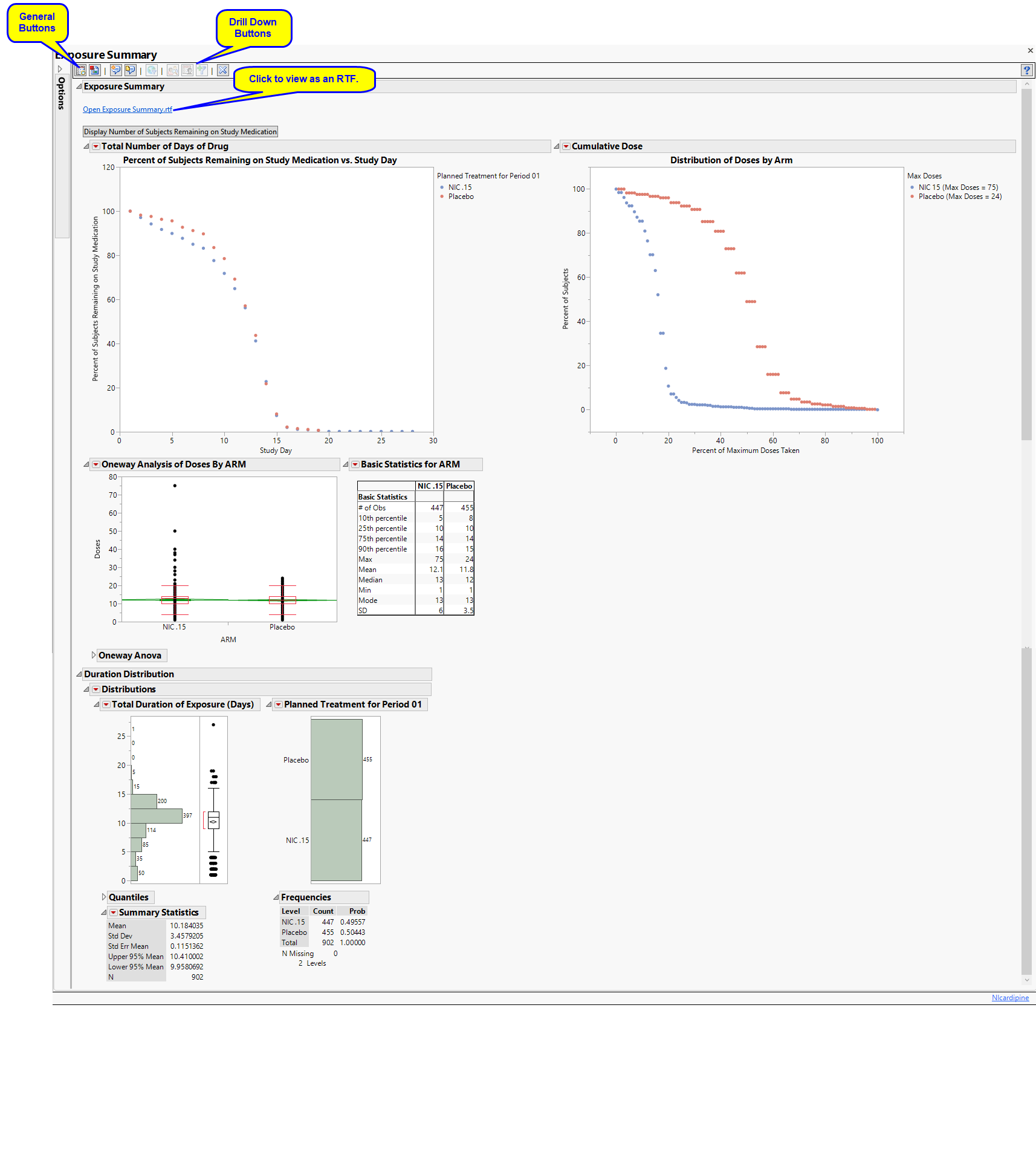Viewport: 1036px width, 1155px height.
Task: Click the Placebo (Max Doses = 24) red legend marker
Action: pos(912,197)
